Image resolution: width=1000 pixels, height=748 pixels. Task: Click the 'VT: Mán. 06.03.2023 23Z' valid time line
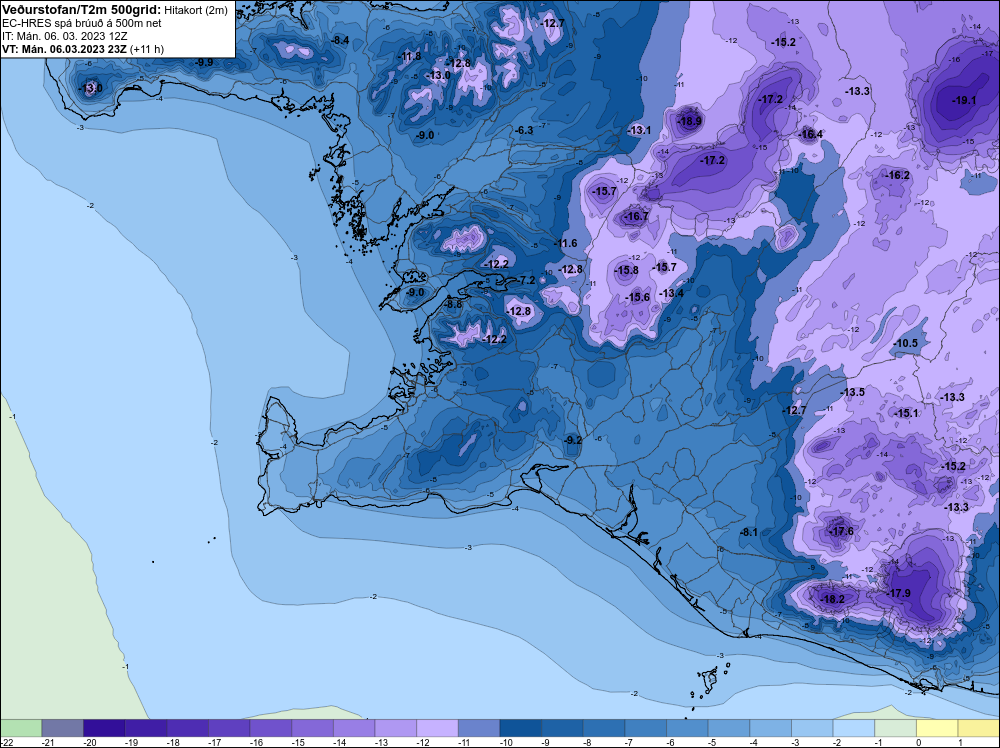tap(64, 49)
